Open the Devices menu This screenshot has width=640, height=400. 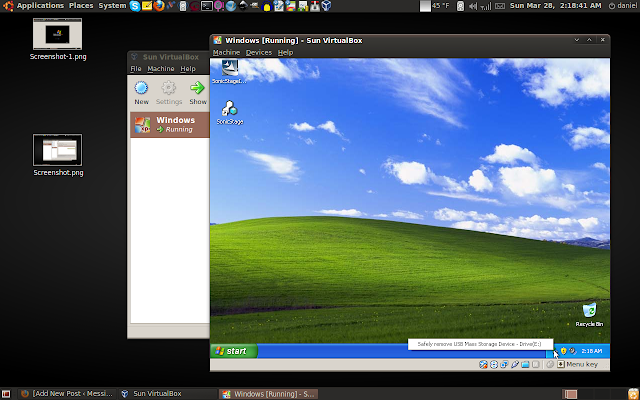[258, 53]
